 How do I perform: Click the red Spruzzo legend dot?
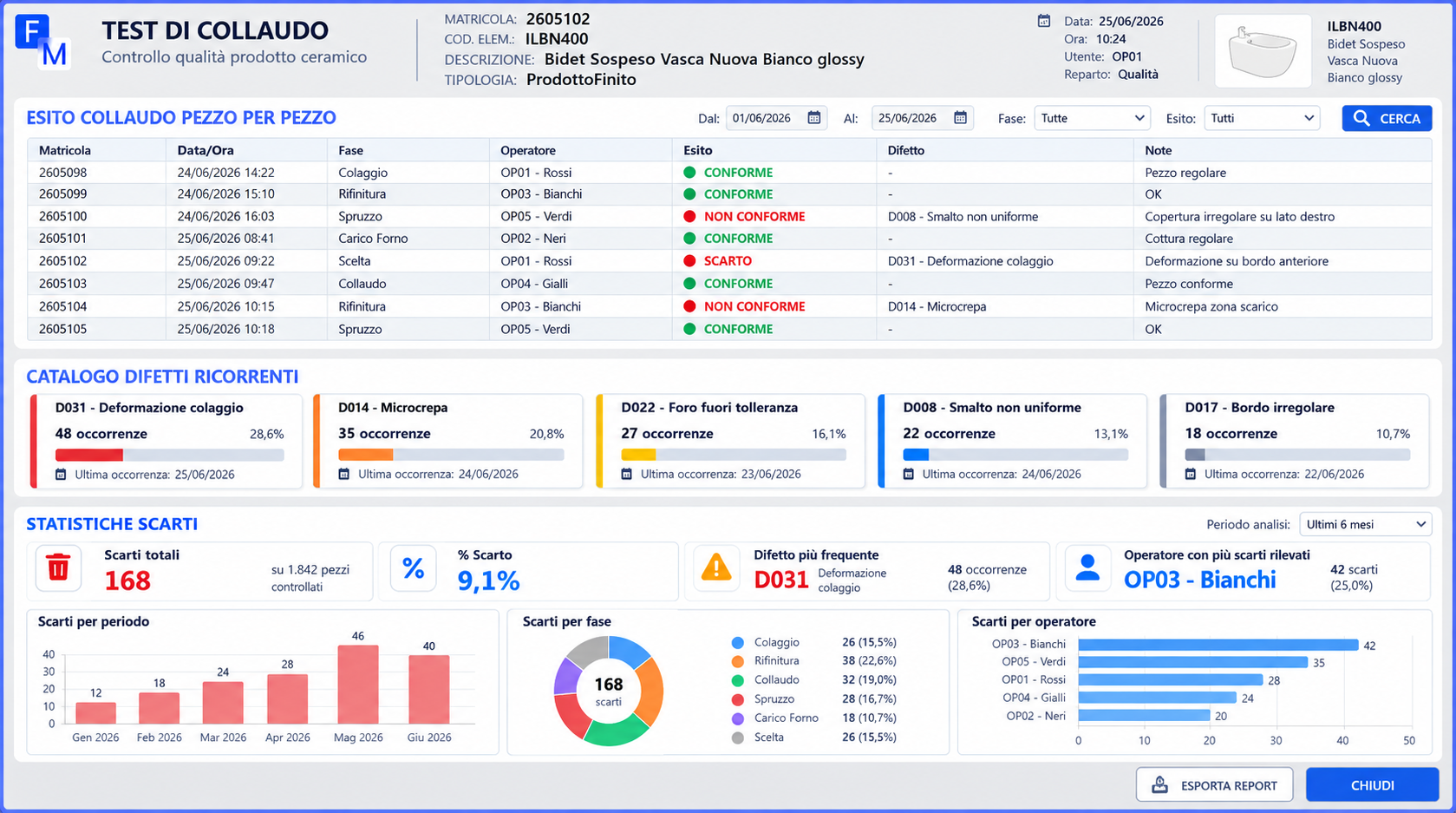tap(738, 699)
